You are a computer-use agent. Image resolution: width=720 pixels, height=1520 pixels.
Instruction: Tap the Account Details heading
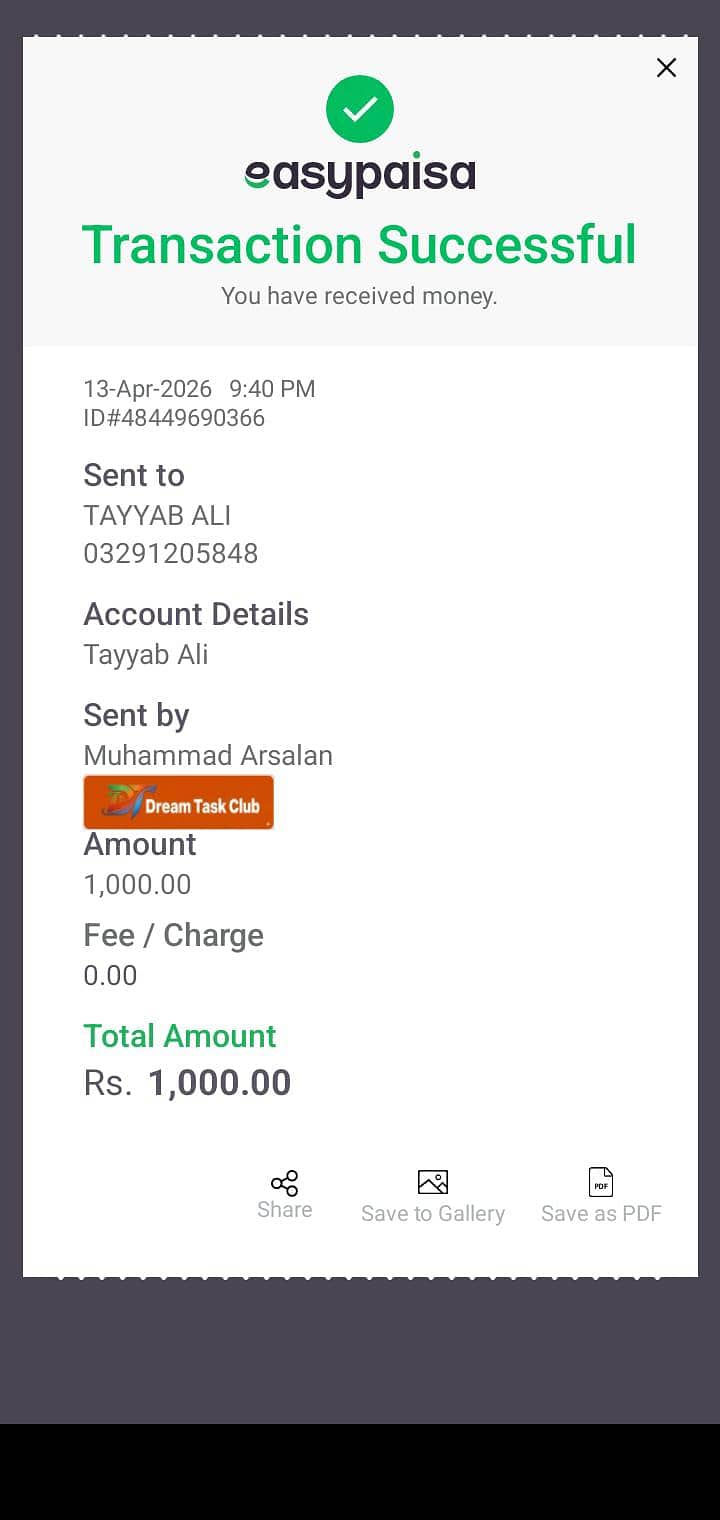click(196, 614)
